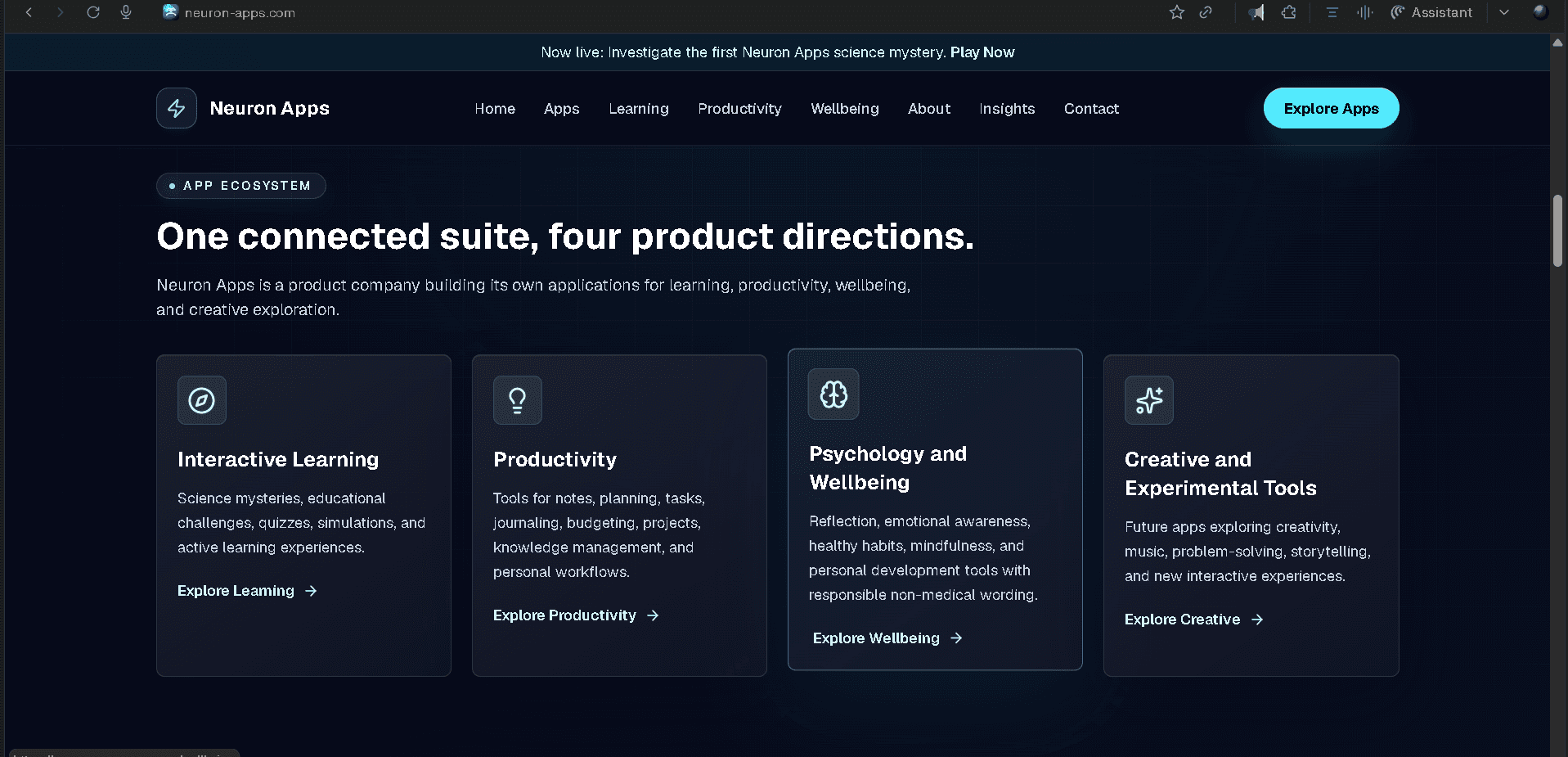
Task: Click the banner text Now live: Investigate
Action: tap(743, 52)
